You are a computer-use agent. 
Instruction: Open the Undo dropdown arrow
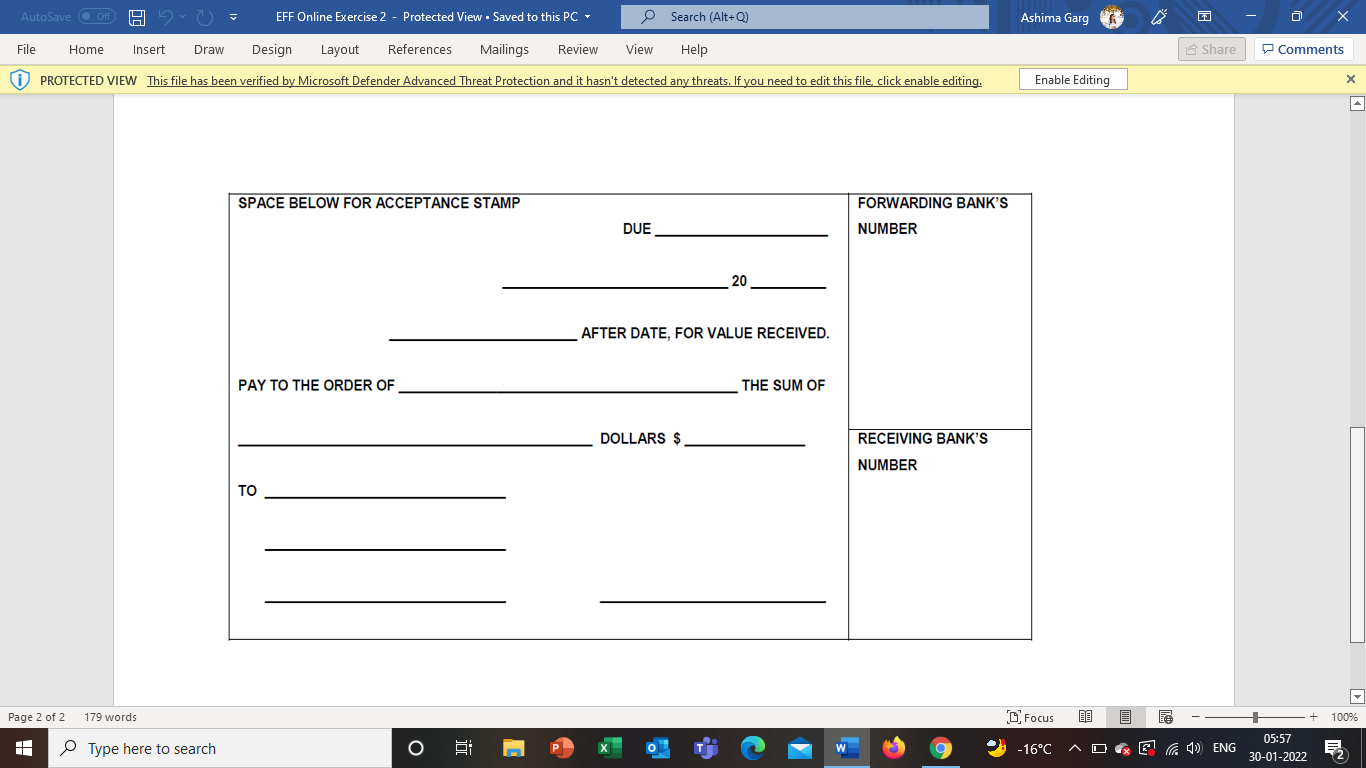[180, 16]
